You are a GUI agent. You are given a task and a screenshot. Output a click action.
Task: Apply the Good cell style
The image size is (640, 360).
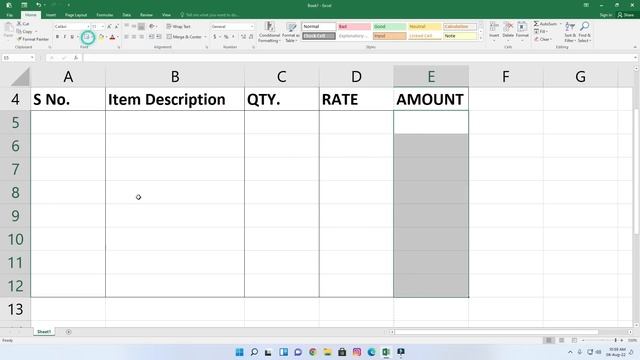[389, 27]
